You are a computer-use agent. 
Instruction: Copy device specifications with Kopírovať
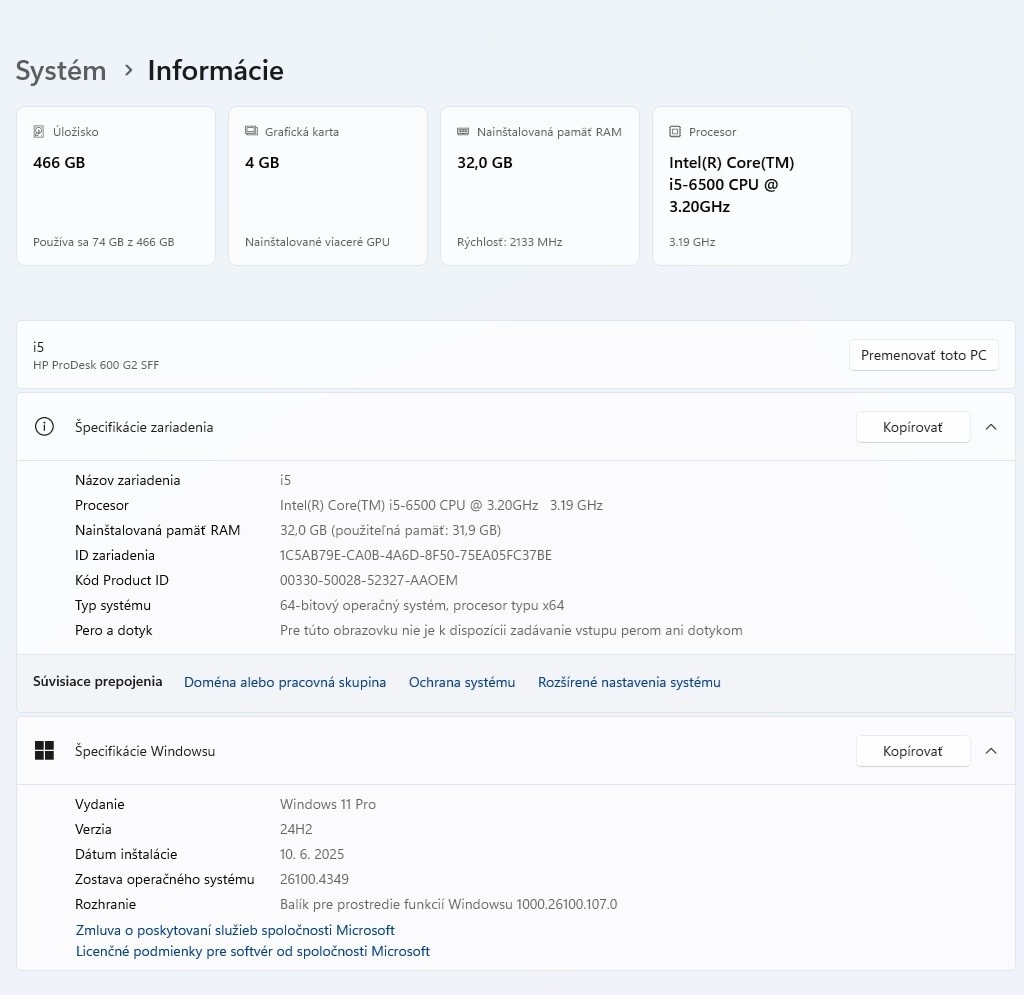[912, 427]
